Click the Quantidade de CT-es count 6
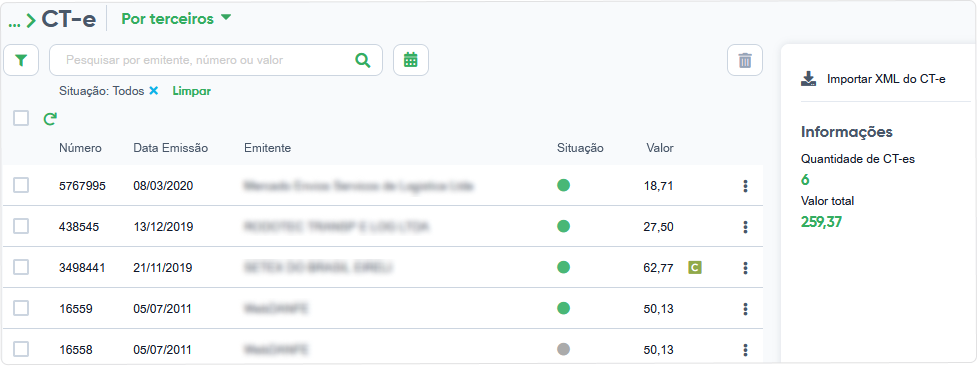 coord(805,180)
